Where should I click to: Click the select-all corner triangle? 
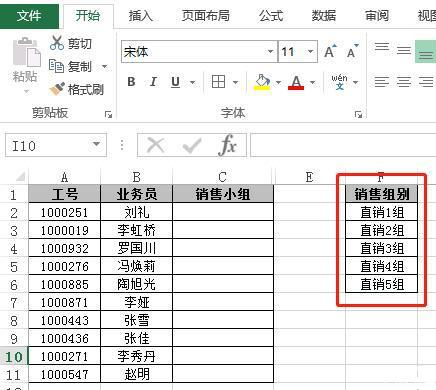(21, 177)
